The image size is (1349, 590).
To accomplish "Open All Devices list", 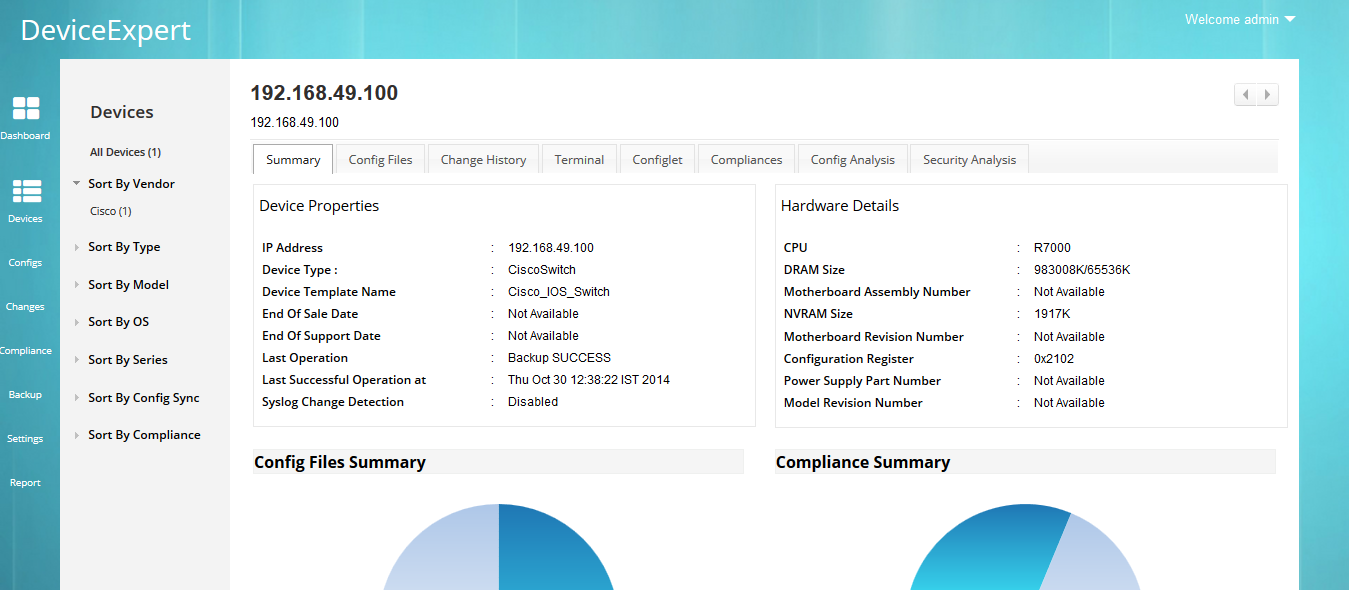I will click(124, 151).
